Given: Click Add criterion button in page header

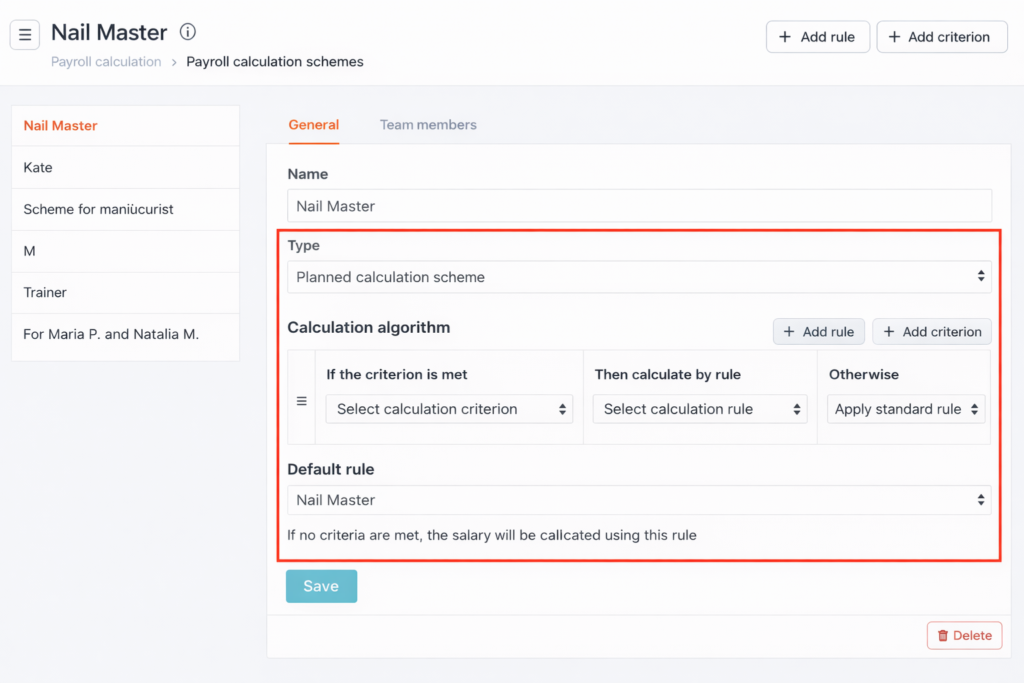Looking at the screenshot, I should pos(942,37).
